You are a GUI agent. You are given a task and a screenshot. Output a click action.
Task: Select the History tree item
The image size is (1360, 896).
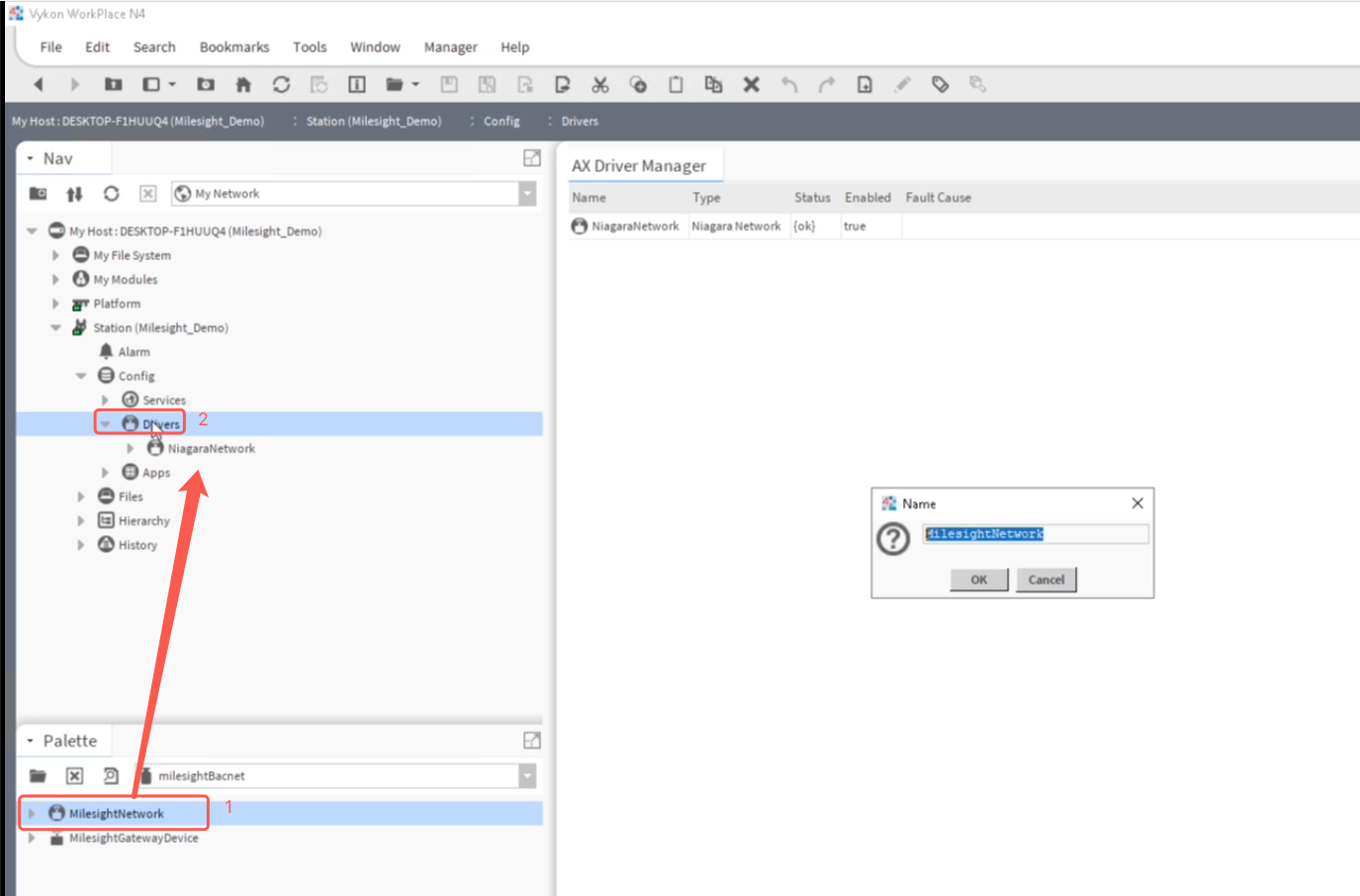click(x=137, y=545)
